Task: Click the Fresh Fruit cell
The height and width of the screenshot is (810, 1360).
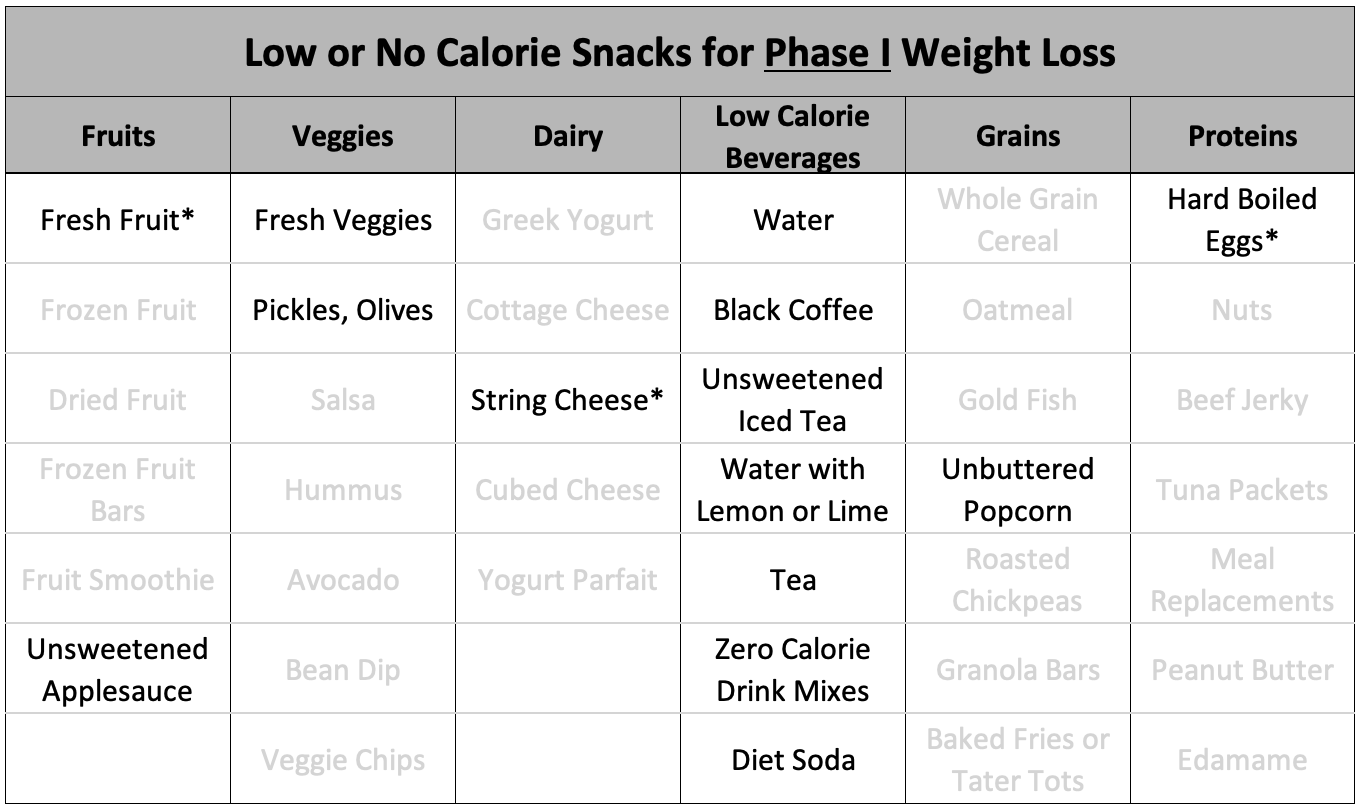Action: [x=118, y=220]
